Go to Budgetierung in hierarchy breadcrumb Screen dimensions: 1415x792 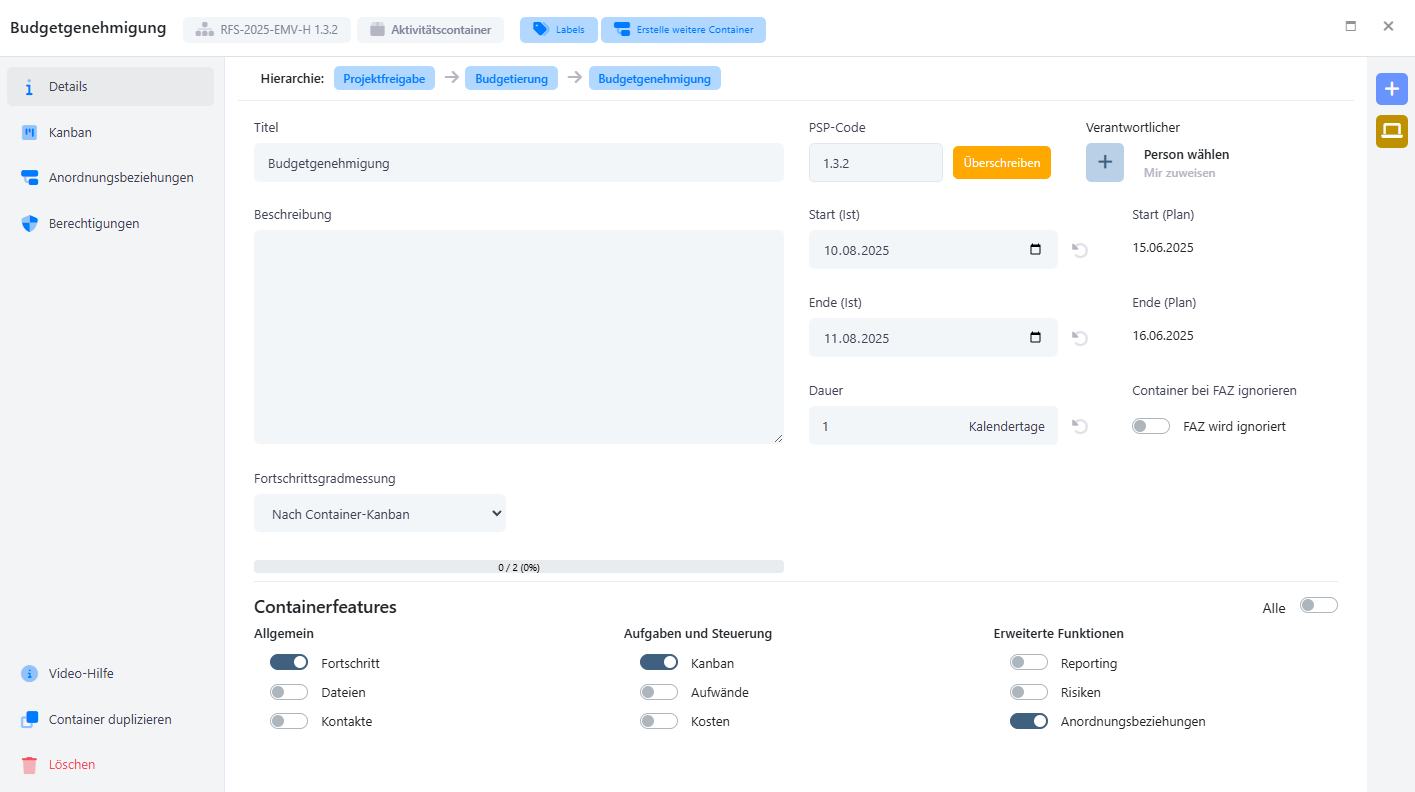pyautogui.click(x=512, y=78)
